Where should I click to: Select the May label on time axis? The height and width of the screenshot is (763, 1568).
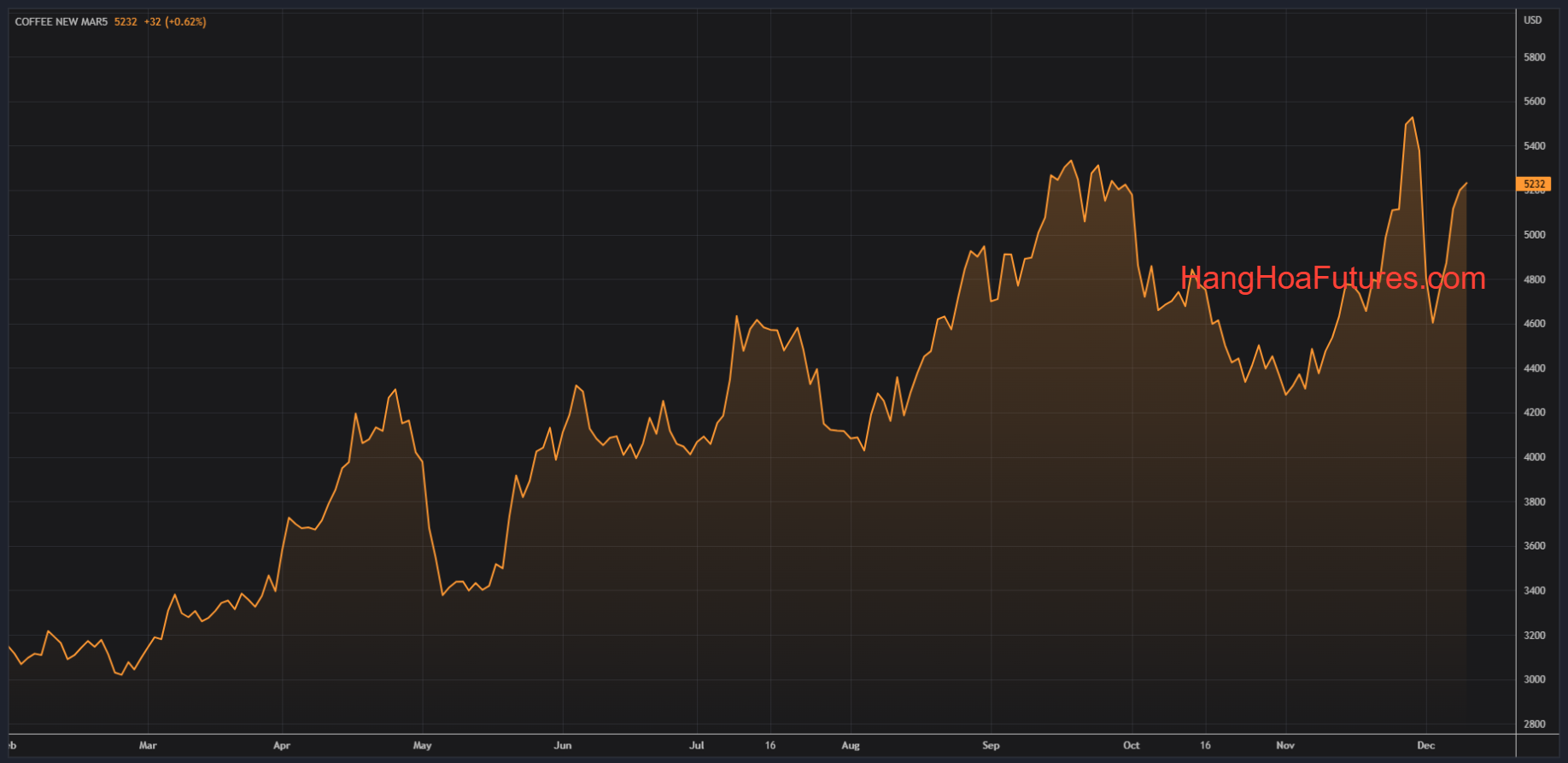(422, 745)
